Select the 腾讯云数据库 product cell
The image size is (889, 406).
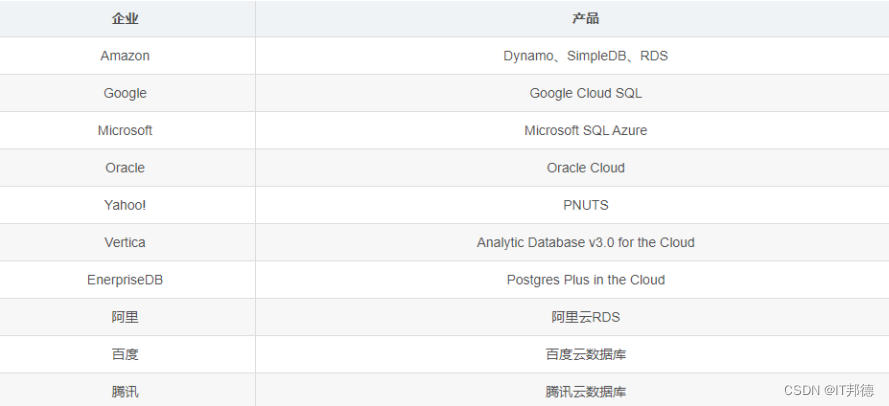click(x=585, y=391)
